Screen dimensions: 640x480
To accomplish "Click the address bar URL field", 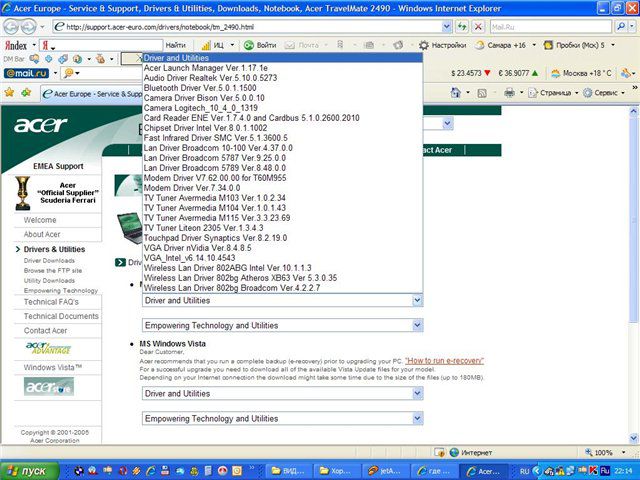I will click(247, 27).
